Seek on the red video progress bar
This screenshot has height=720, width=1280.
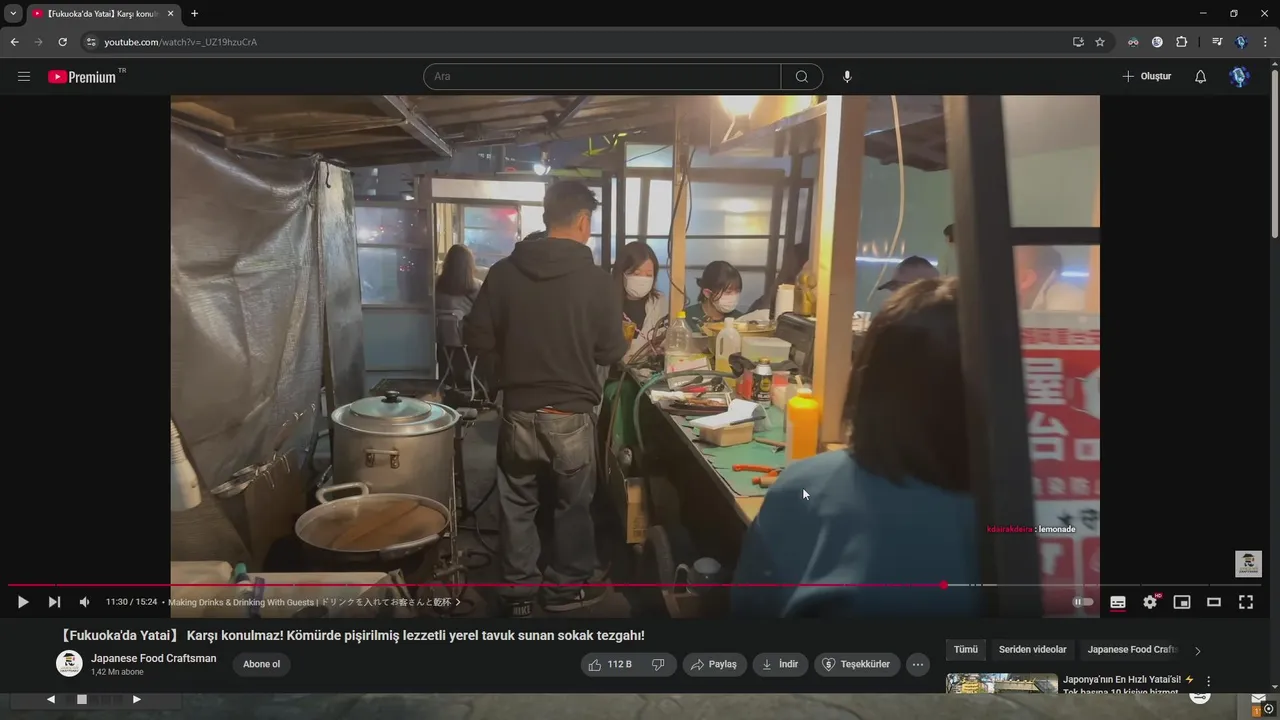(475, 585)
